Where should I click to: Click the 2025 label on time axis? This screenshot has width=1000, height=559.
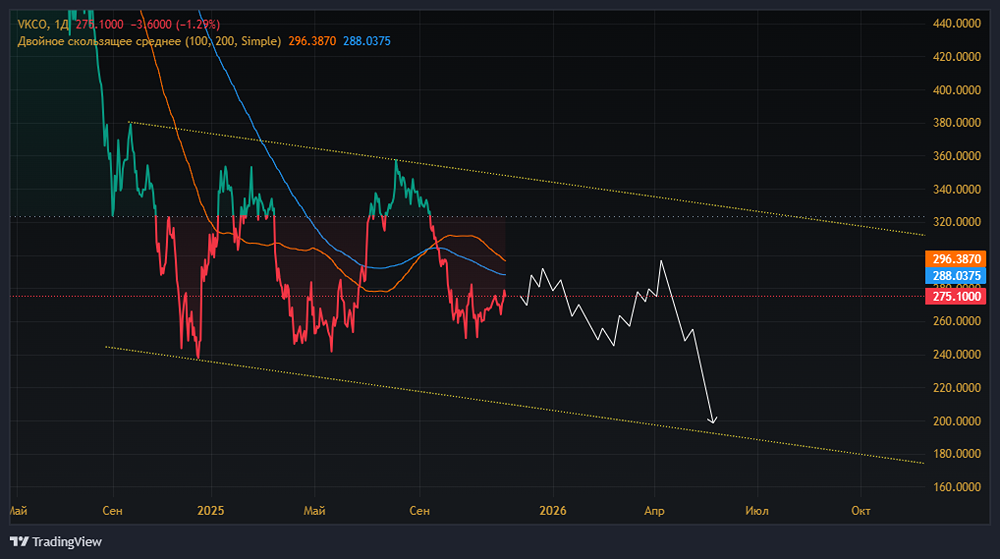[210, 511]
